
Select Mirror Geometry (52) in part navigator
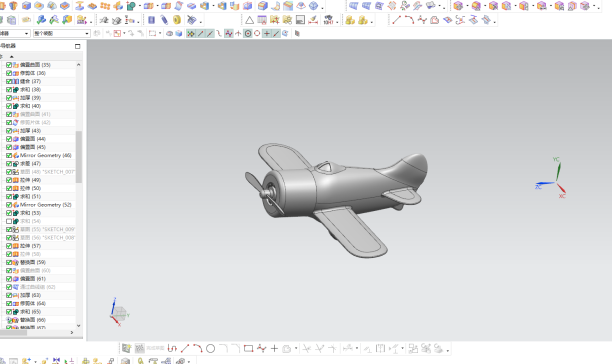pos(46,205)
